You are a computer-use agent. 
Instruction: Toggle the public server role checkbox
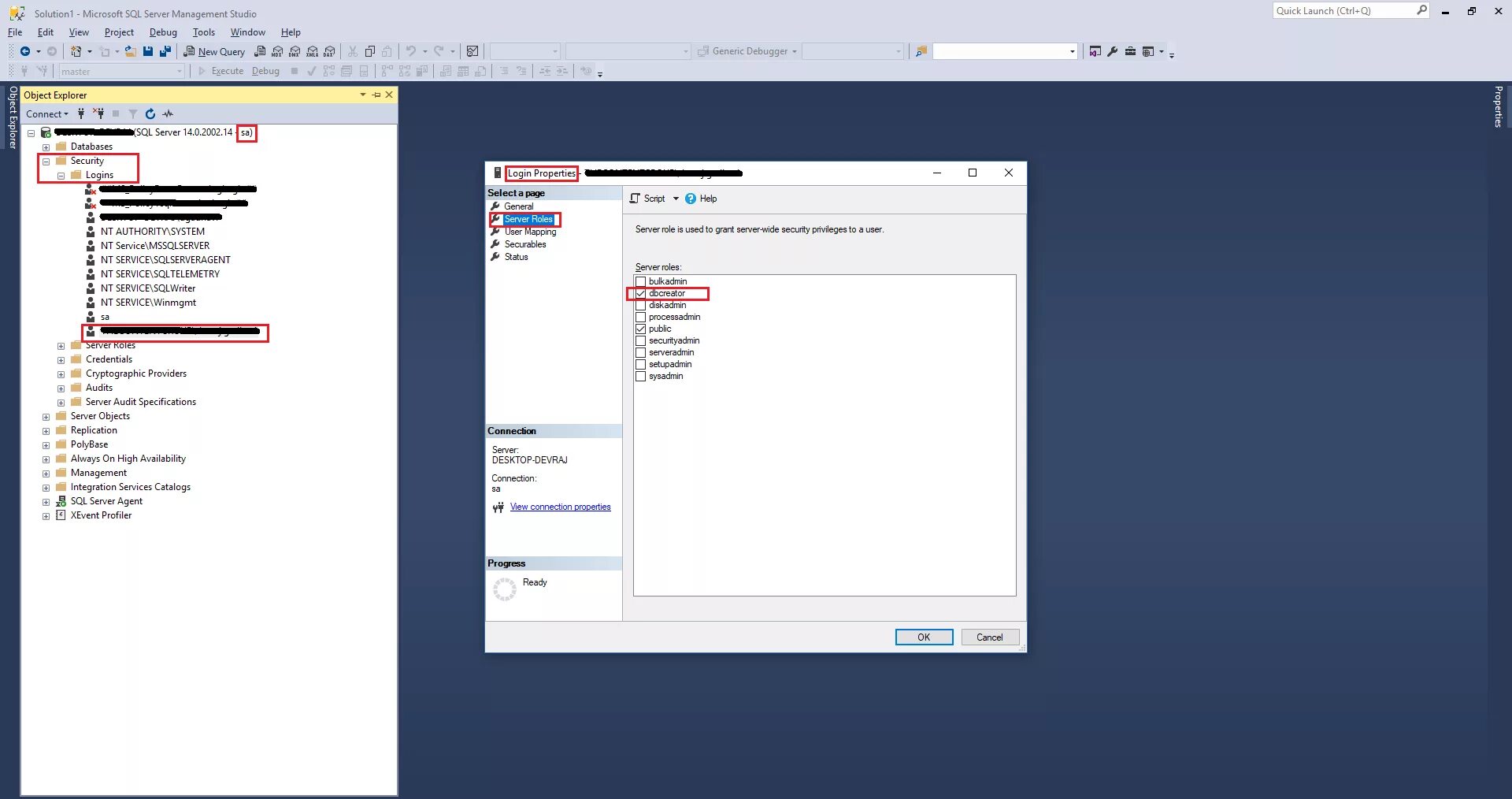pyautogui.click(x=640, y=329)
